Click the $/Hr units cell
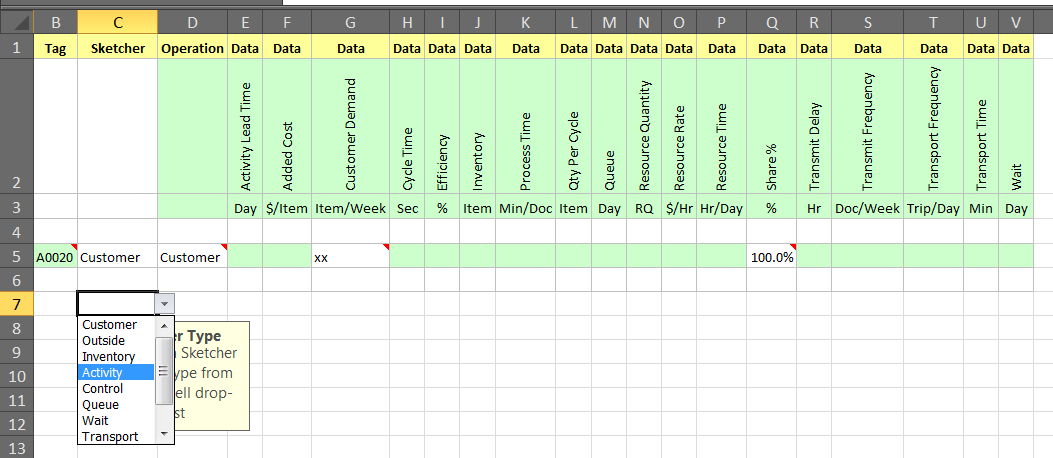 679,208
